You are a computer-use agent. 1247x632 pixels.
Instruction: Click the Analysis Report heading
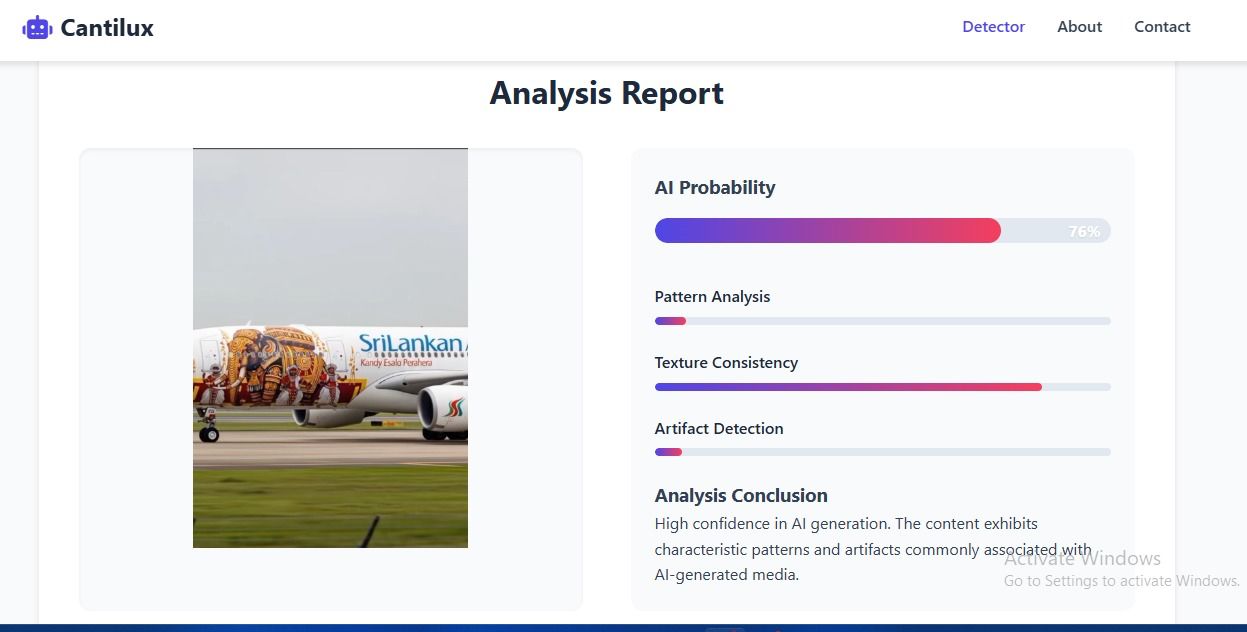pos(606,93)
